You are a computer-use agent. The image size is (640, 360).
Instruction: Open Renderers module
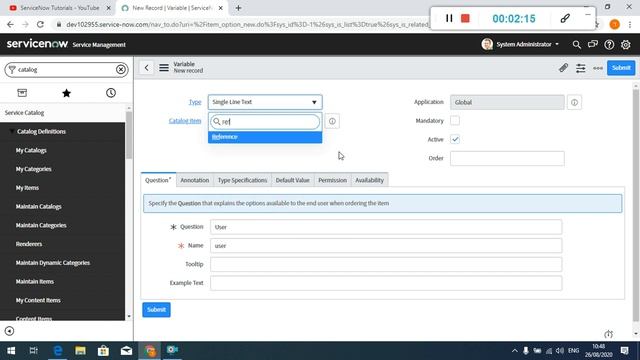pos(29,244)
